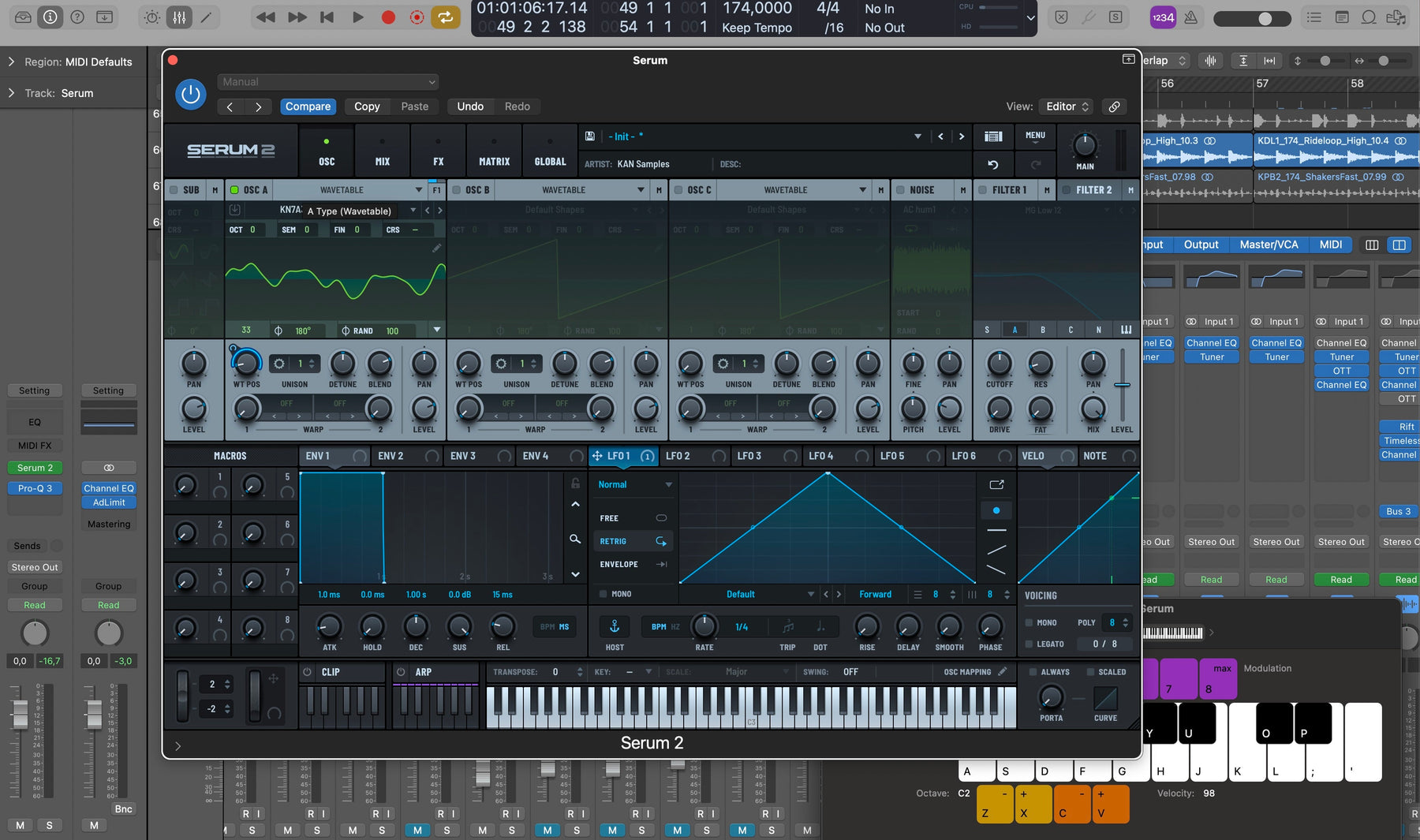Click the LFO export shape icon
1420x840 pixels.
tap(996, 484)
